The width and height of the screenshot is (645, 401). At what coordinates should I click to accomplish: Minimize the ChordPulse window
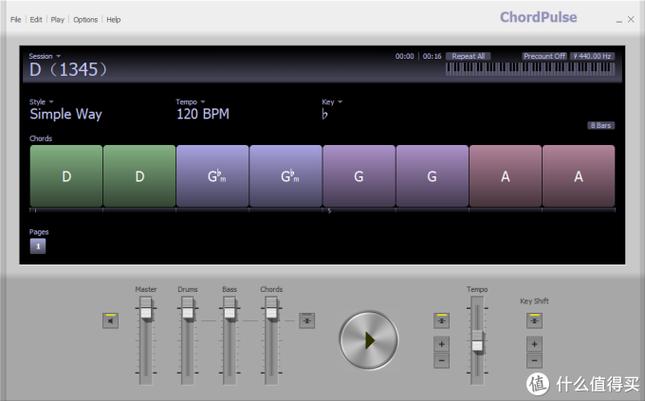click(x=619, y=20)
